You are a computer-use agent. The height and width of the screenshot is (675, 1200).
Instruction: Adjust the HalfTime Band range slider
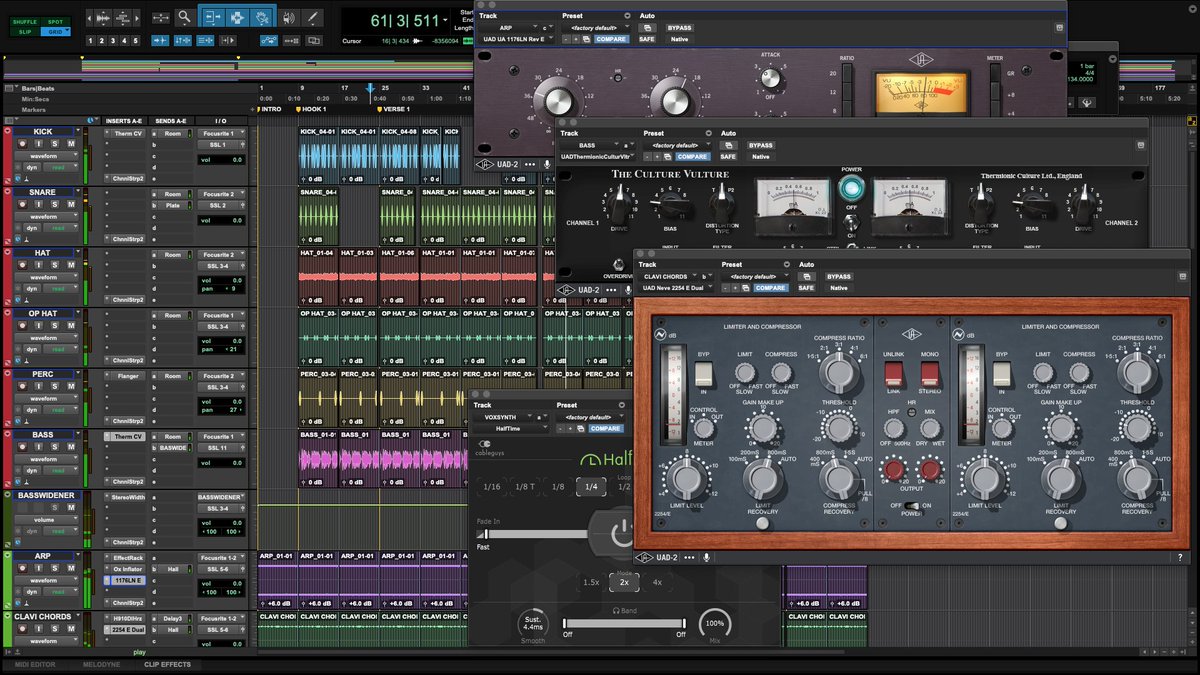pyautogui.click(x=624, y=623)
